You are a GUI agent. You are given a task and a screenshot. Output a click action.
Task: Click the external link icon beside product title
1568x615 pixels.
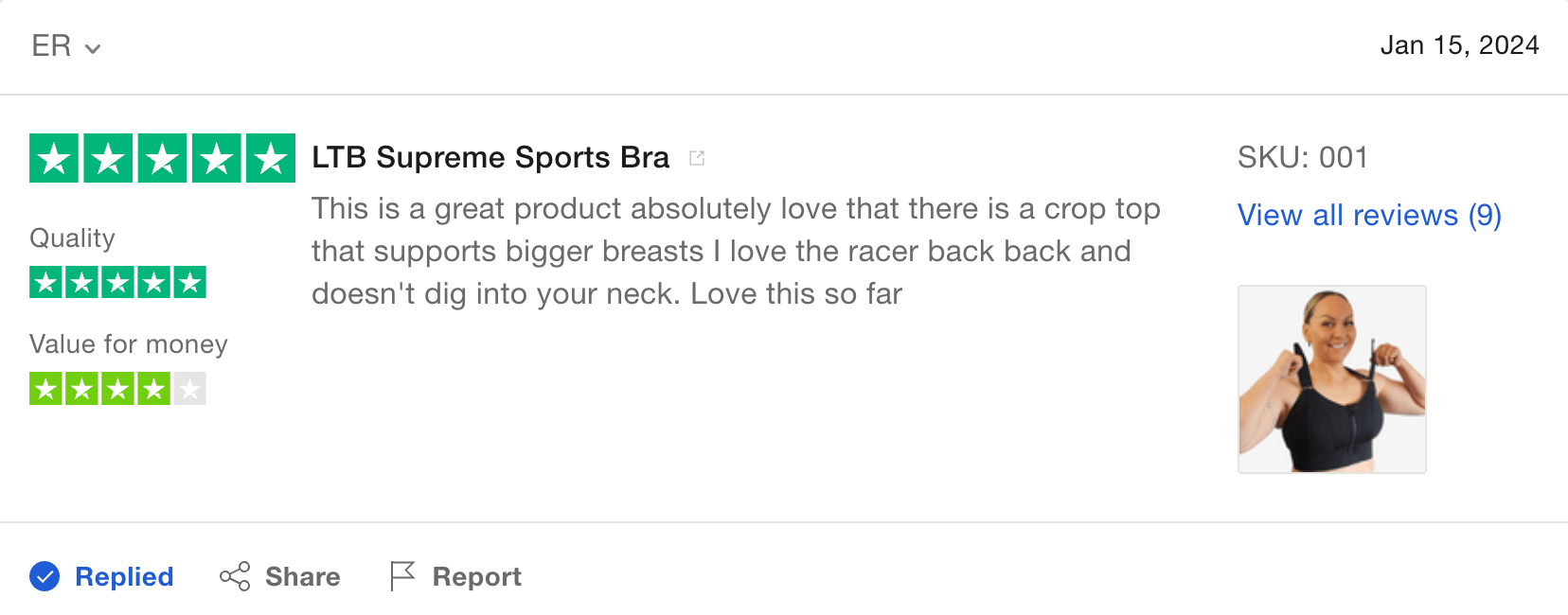pos(697,158)
